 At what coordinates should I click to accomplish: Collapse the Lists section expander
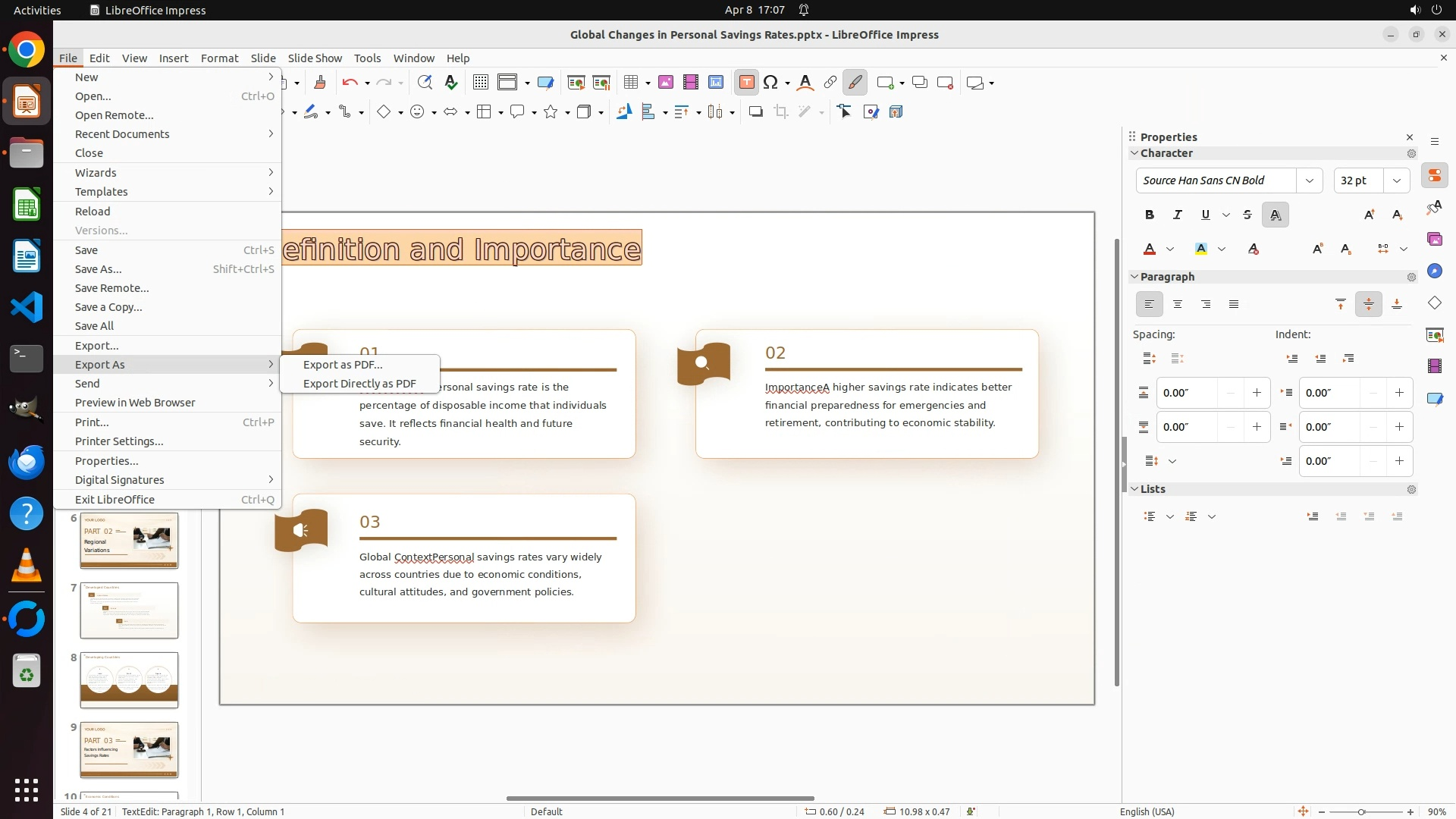coord(1135,489)
